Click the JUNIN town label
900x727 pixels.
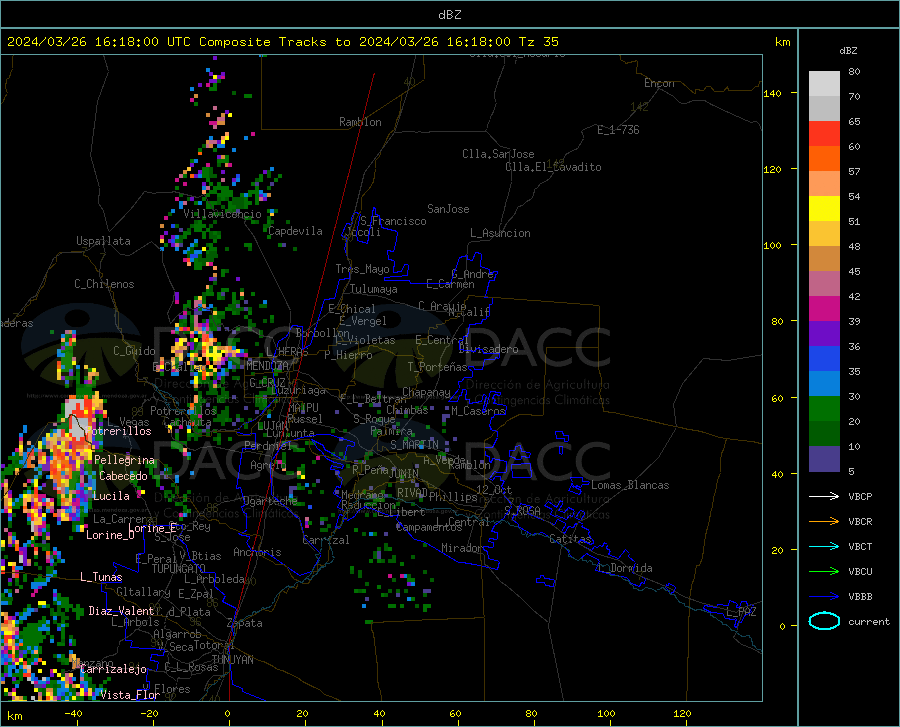pos(404,473)
